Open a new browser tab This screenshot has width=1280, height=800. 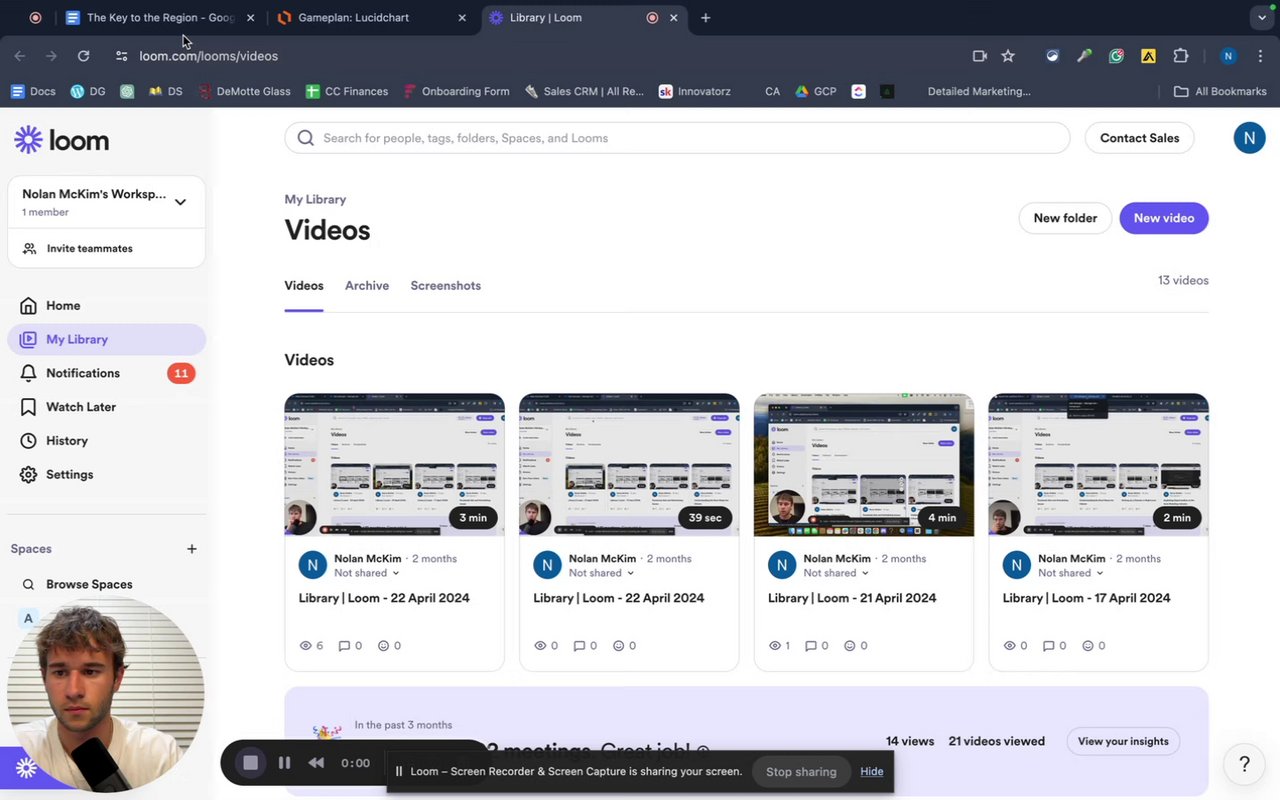(705, 18)
